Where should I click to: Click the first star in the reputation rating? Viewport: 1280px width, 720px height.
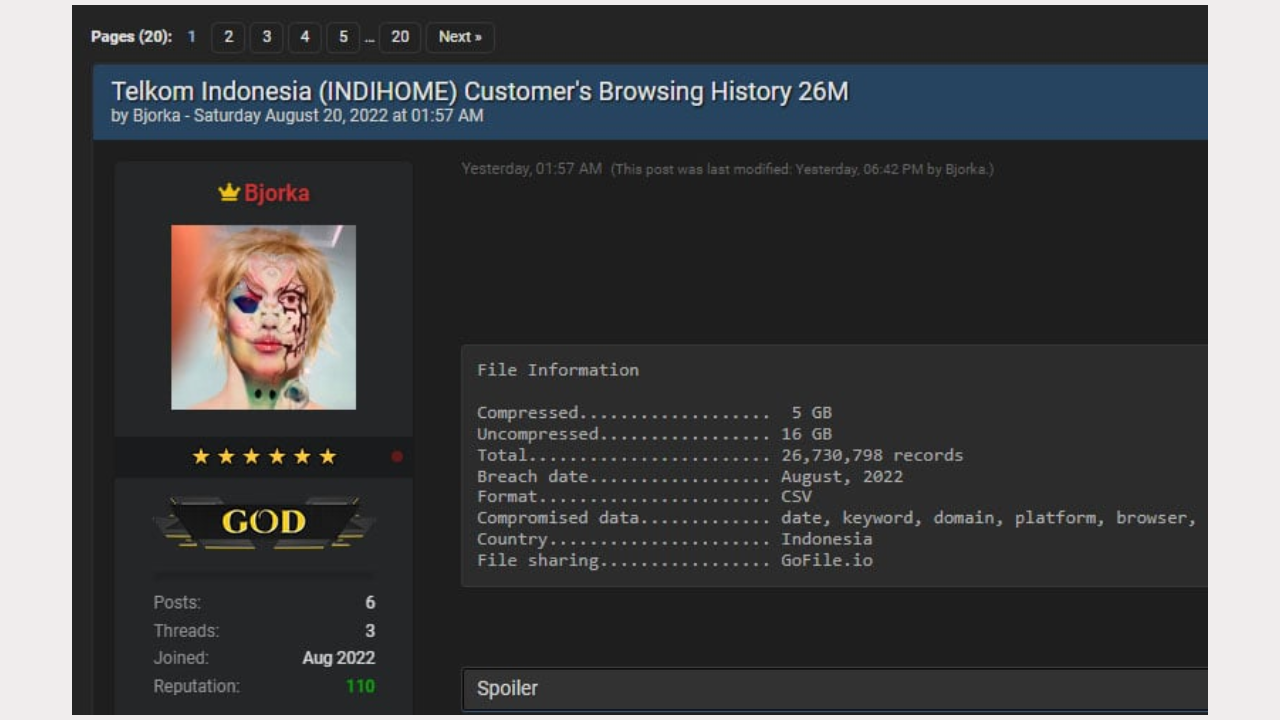tap(200, 456)
